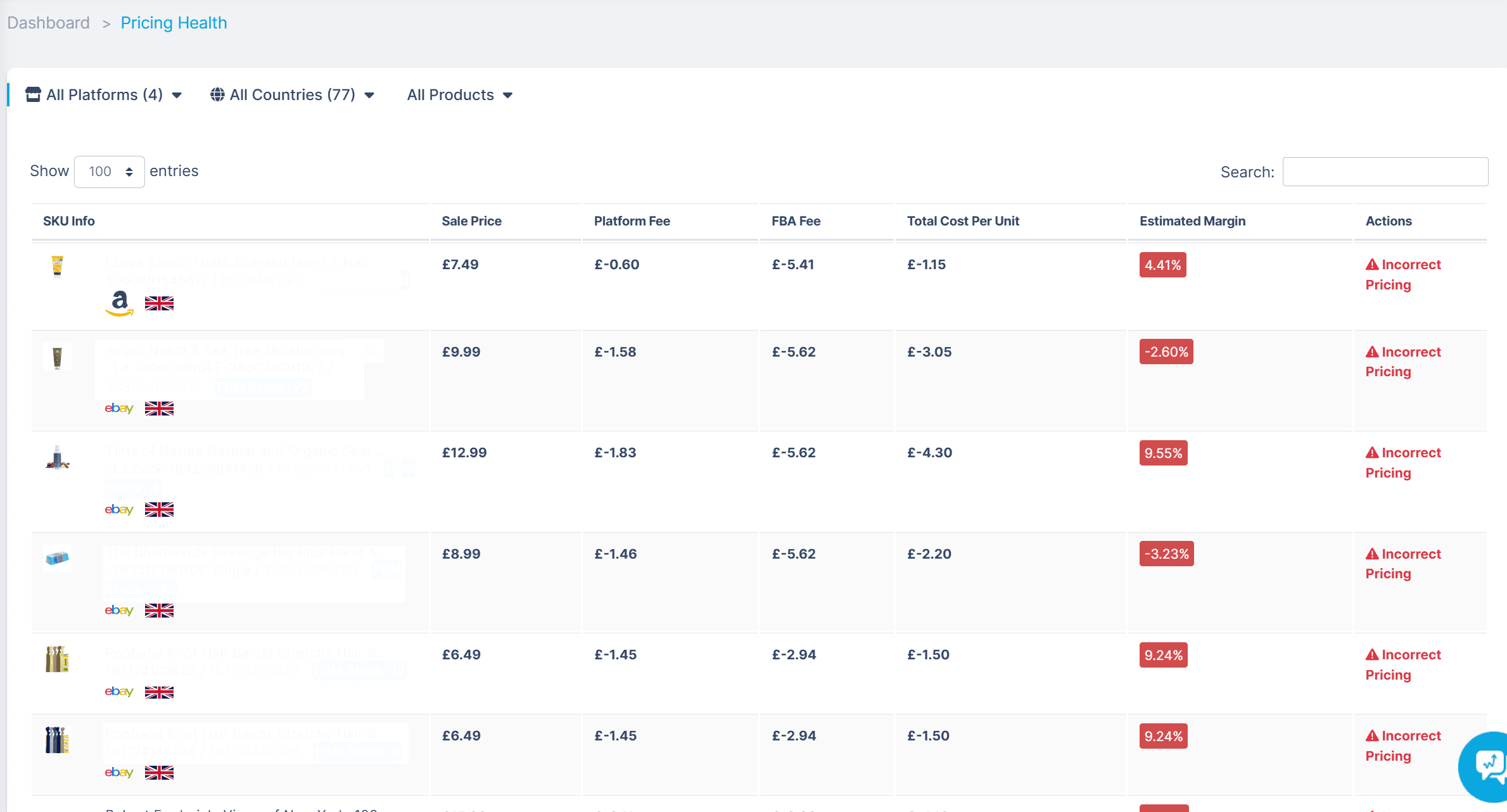Image resolution: width=1507 pixels, height=812 pixels.
Task: Focus the Search input field
Action: (1385, 172)
